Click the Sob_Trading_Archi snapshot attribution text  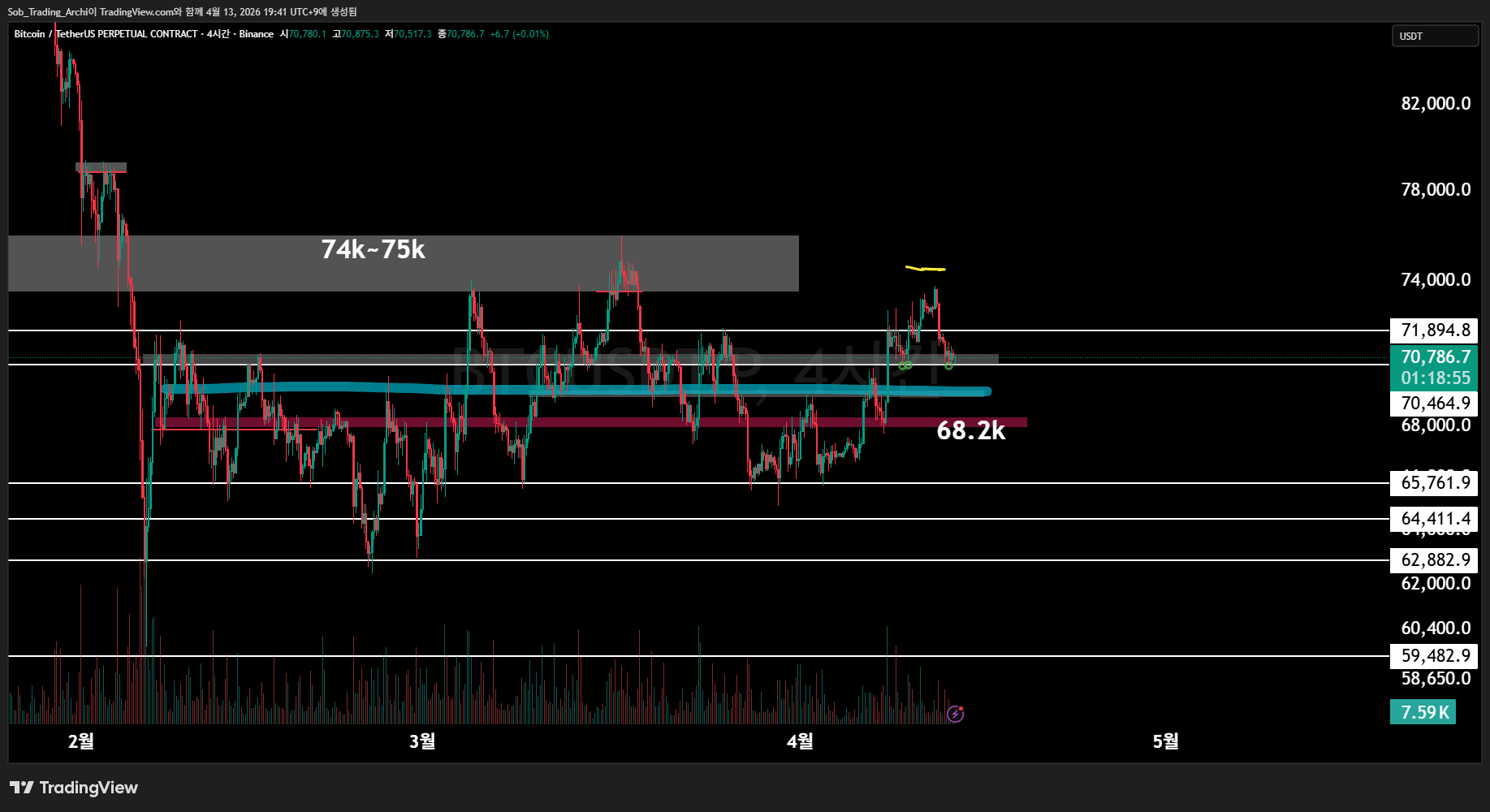click(182, 11)
